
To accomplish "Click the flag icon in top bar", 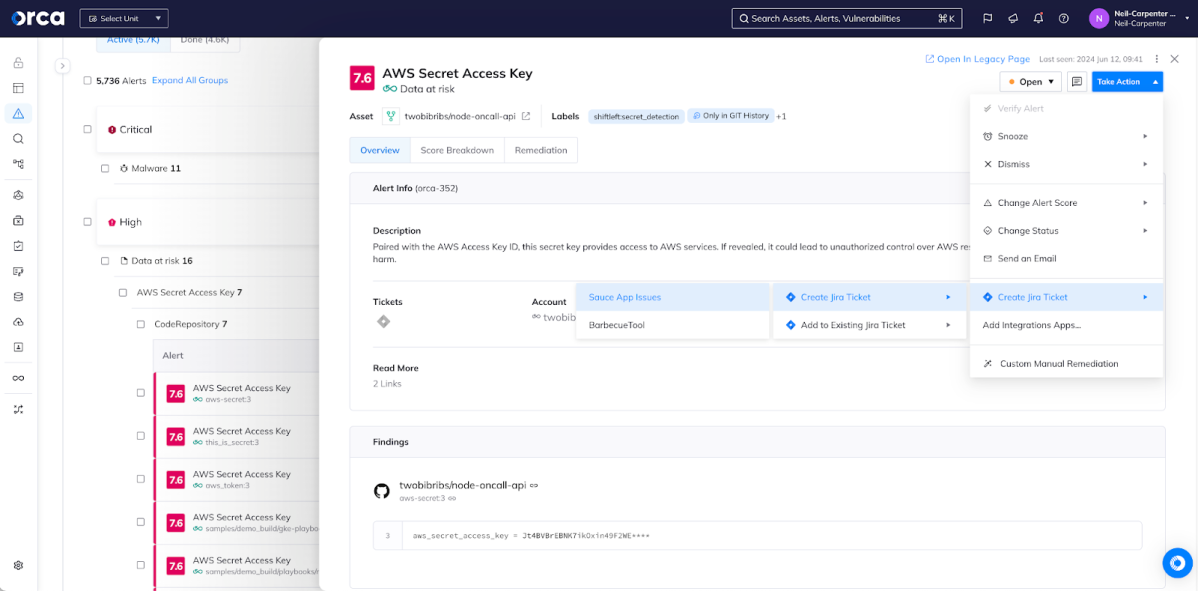I will click(x=987, y=18).
